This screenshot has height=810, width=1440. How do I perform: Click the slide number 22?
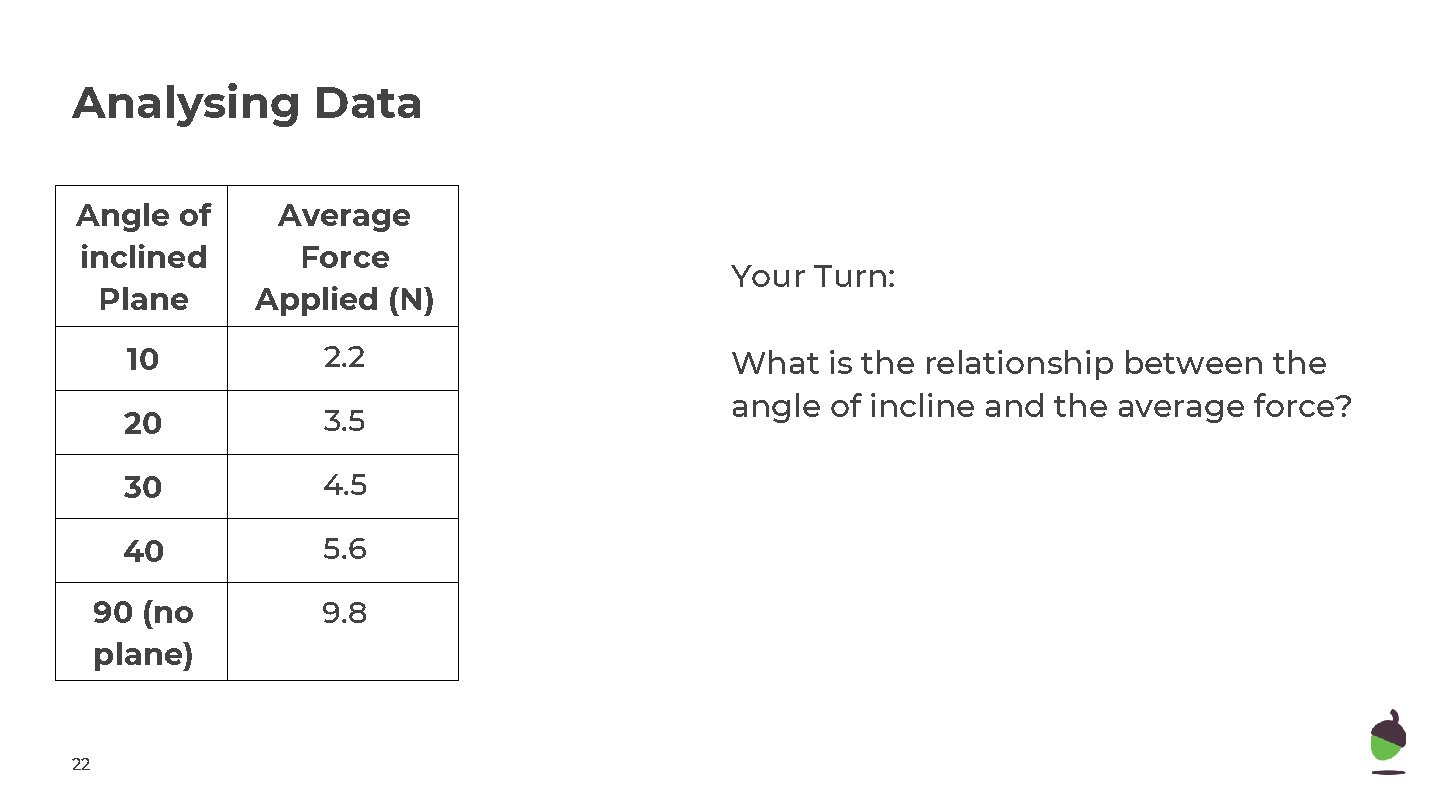click(x=81, y=765)
